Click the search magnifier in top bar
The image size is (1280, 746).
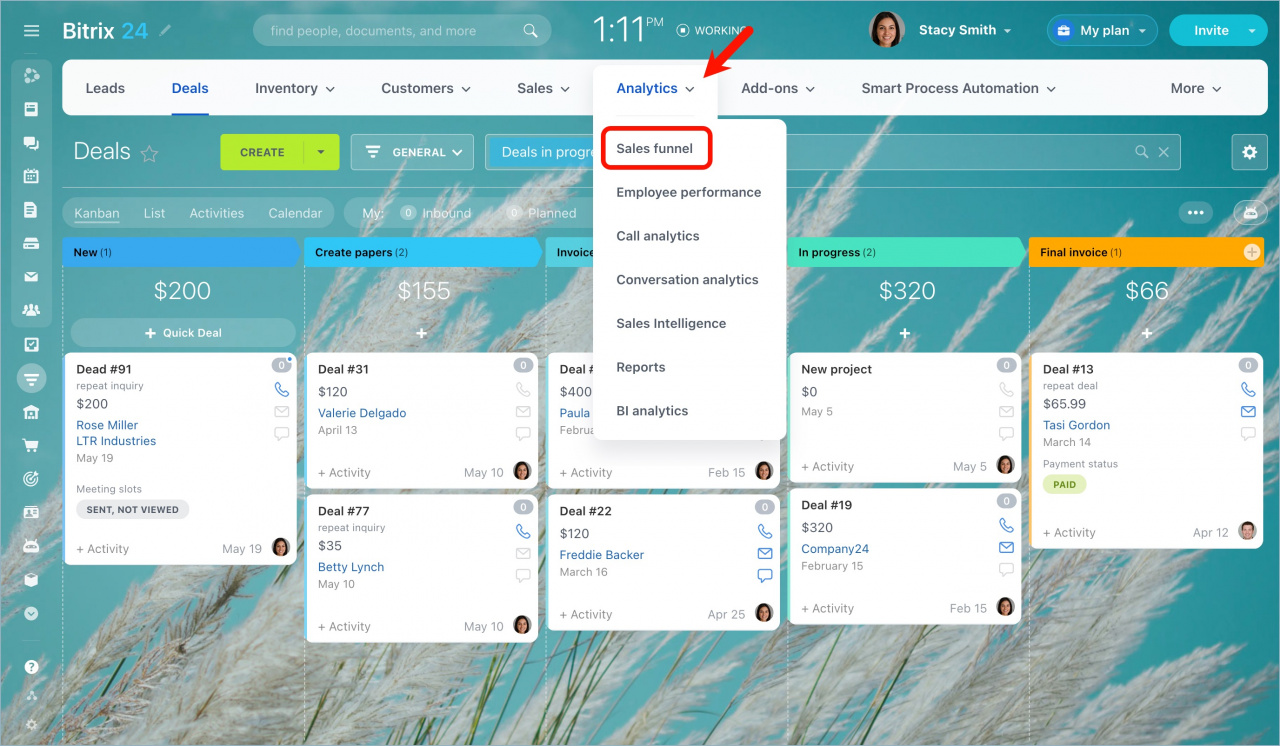point(531,31)
